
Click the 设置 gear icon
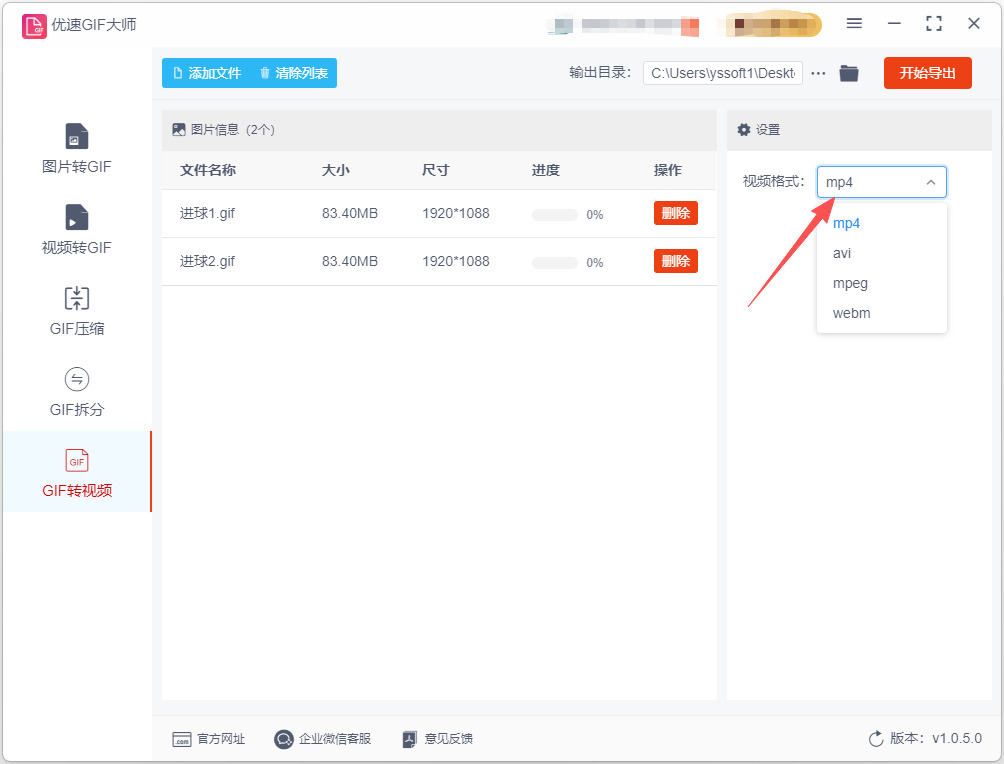coord(743,130)
